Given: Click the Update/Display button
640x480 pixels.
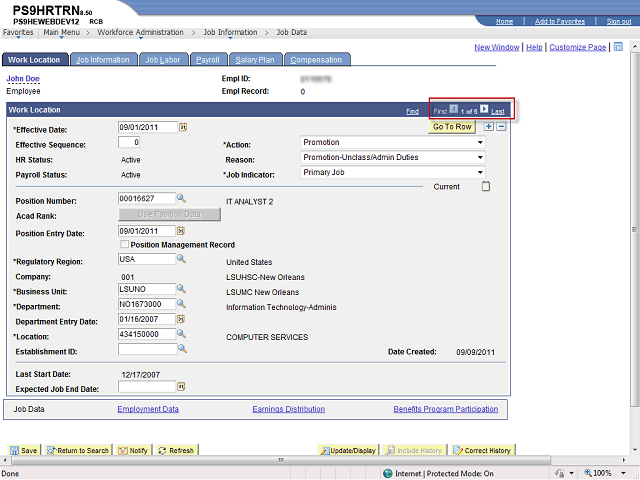Looking at the screenshot, I should click(348, 450).
